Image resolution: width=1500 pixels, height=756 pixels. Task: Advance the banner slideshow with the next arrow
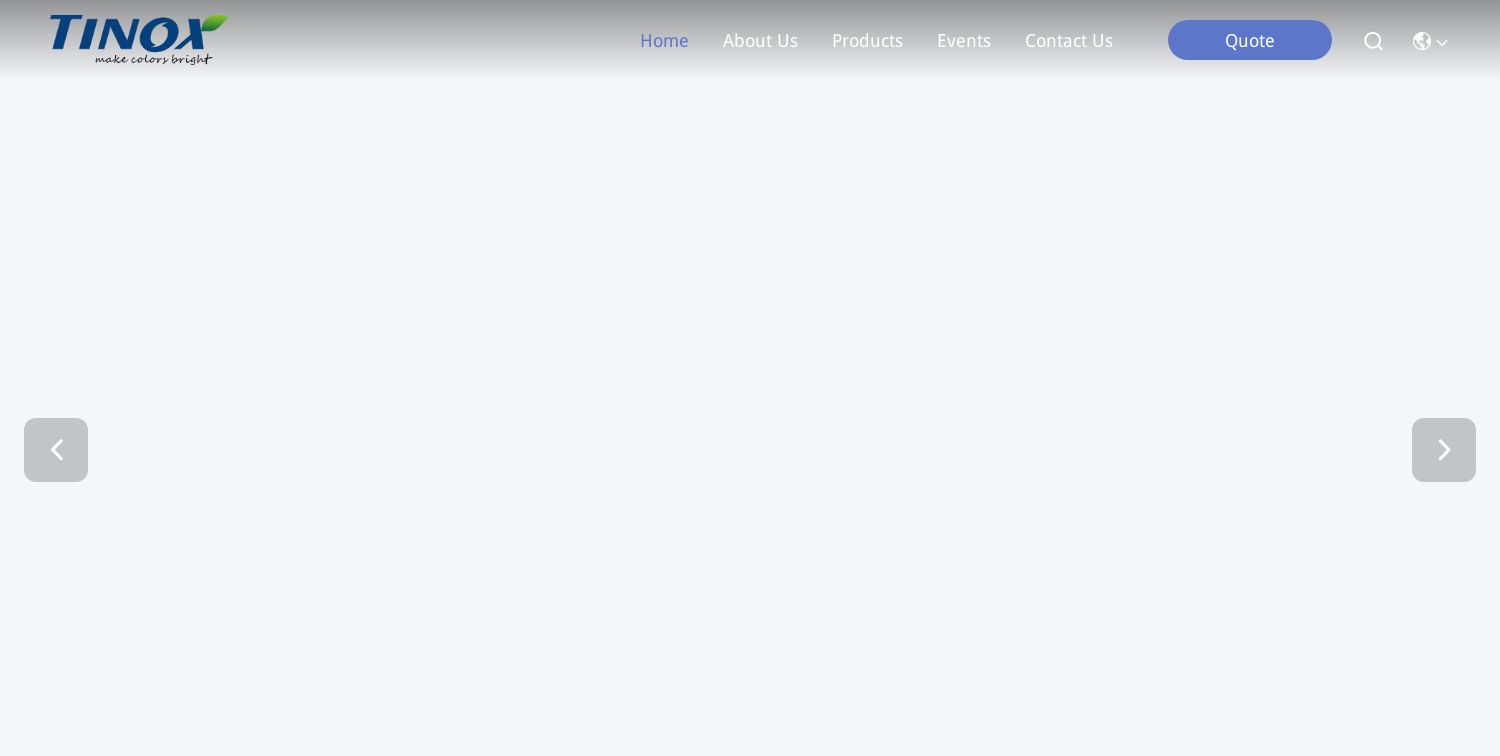click(x=1444, y=450)
